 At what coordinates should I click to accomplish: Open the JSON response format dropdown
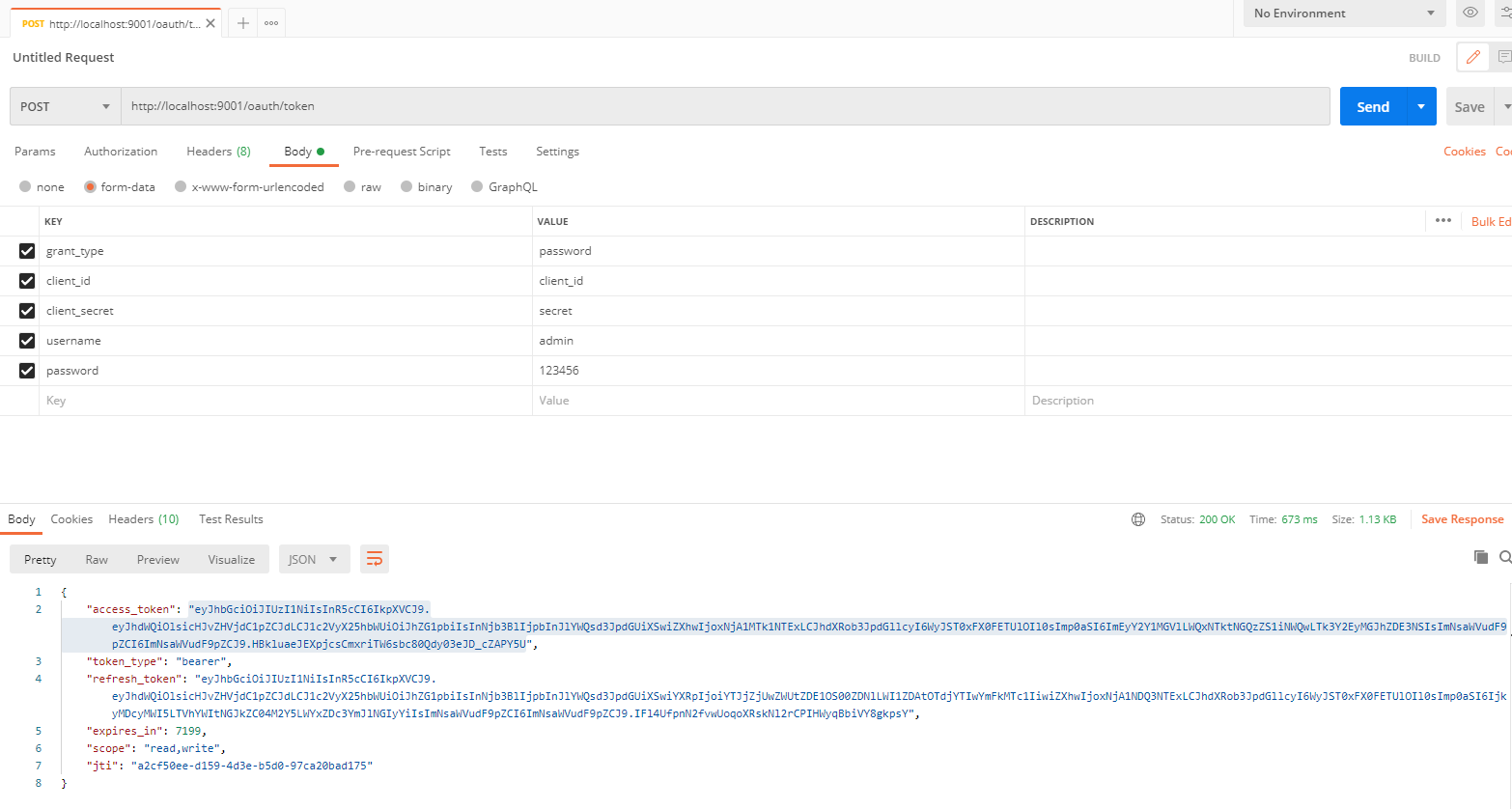click(x=314, y=559)
